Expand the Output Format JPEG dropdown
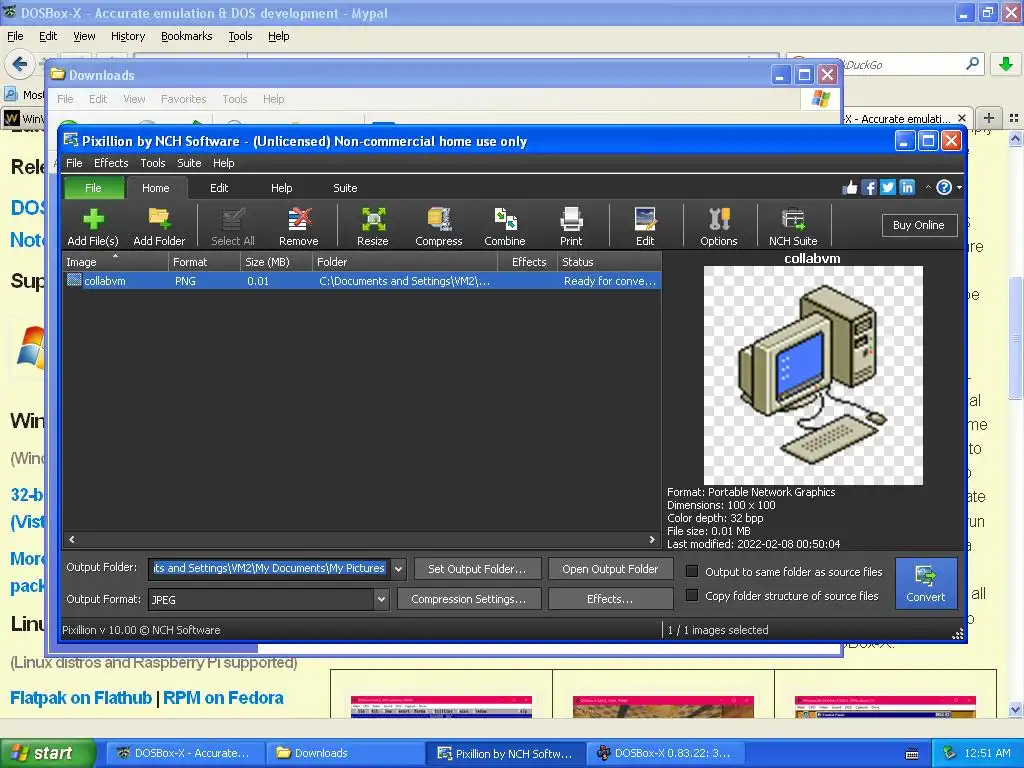The height and width of the screenshot is (768, 1024). coord(381,600)
